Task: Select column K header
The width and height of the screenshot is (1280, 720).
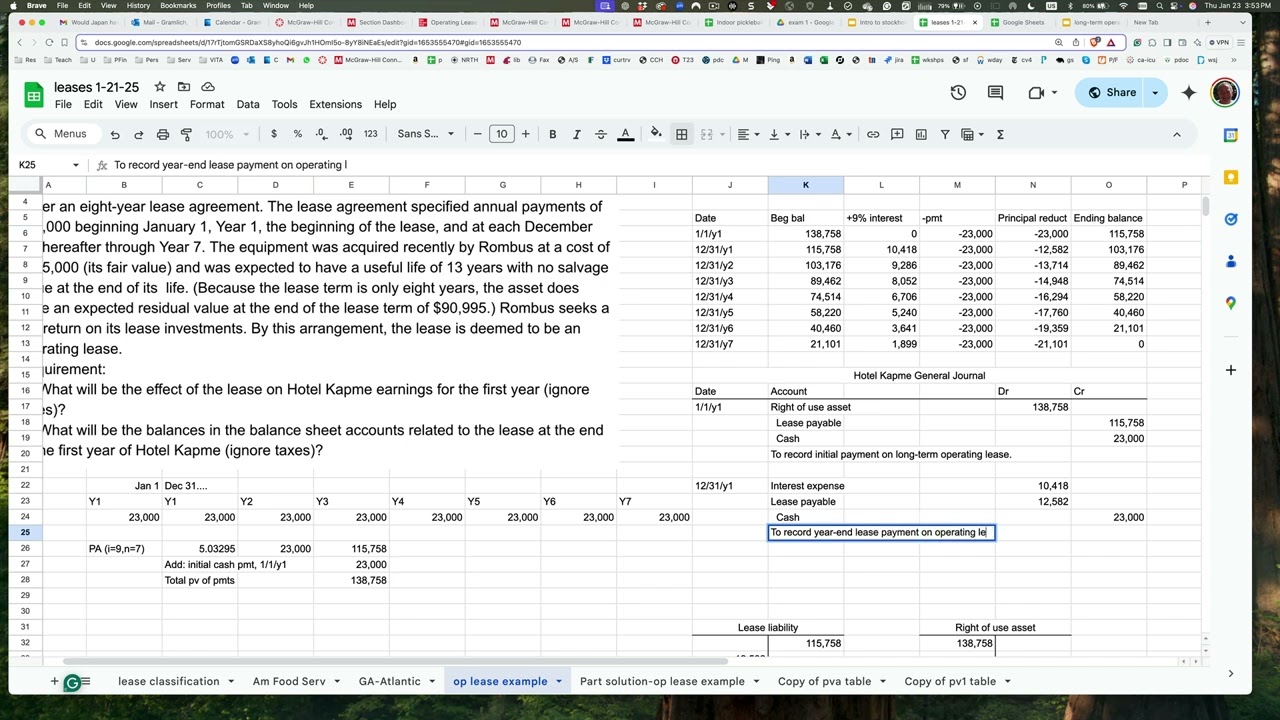Action: (805, 185)
